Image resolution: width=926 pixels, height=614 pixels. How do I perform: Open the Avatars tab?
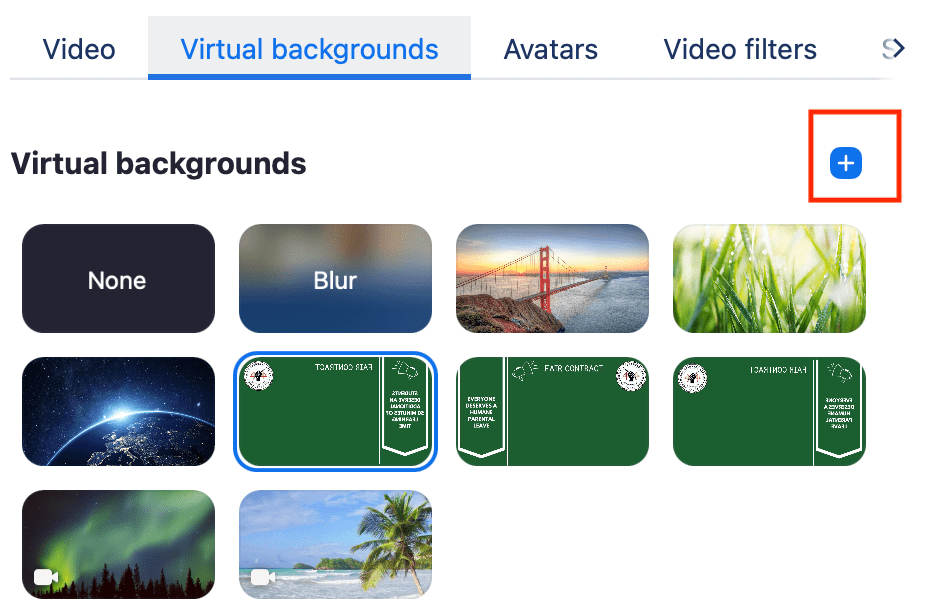coord(550,49)
